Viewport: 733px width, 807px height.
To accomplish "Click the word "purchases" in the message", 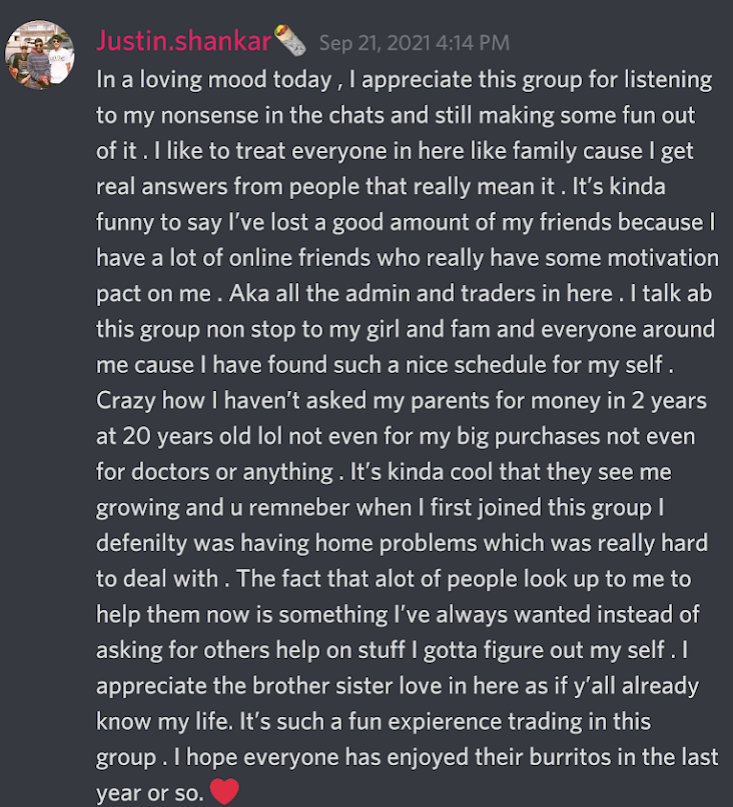I will point(547,436).
